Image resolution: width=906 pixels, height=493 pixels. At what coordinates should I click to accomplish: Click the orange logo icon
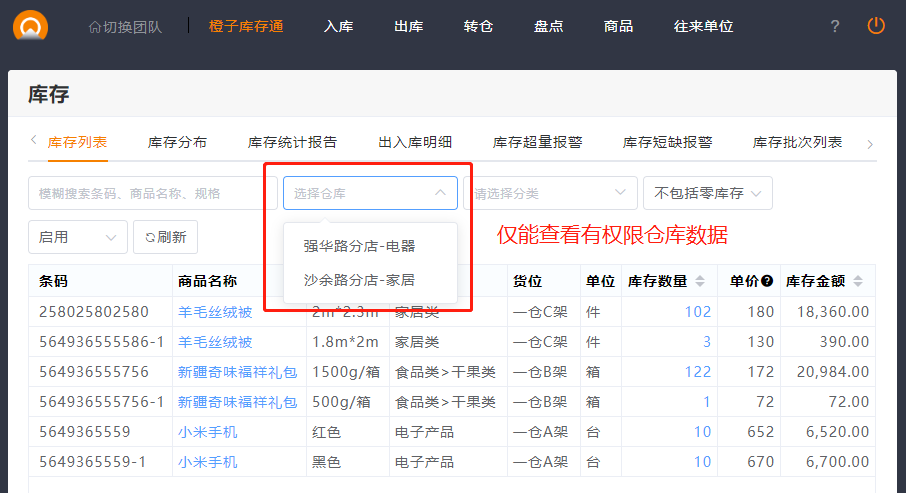pos(31,25)
